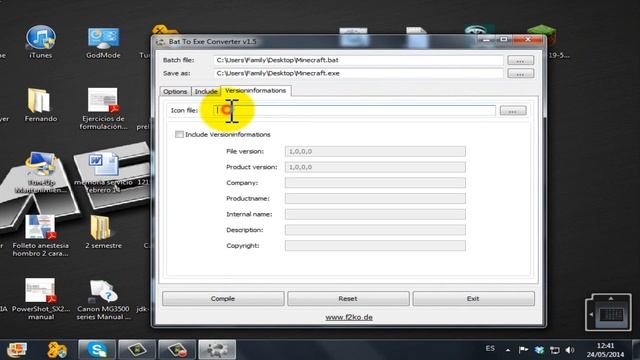640x360 pixels.
Task: Open the Fernando folder on desktop
Action: click(40, 105)
